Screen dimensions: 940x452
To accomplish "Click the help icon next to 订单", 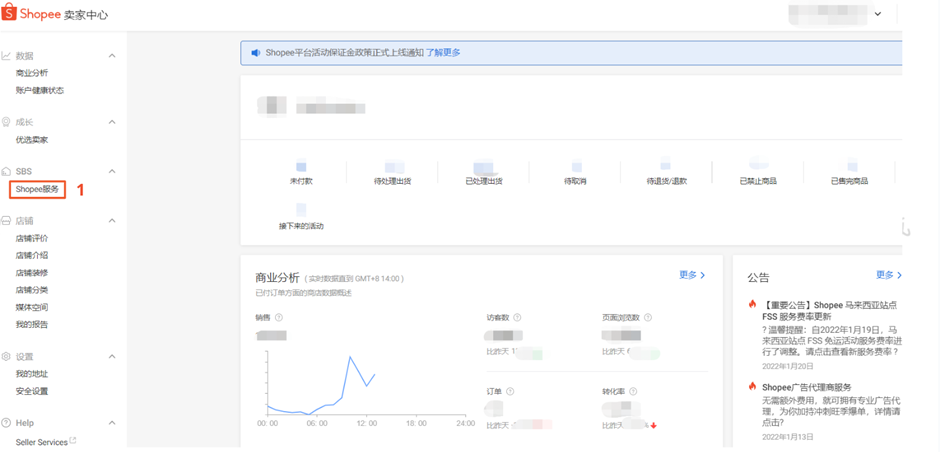I will (x=510, y=391).
